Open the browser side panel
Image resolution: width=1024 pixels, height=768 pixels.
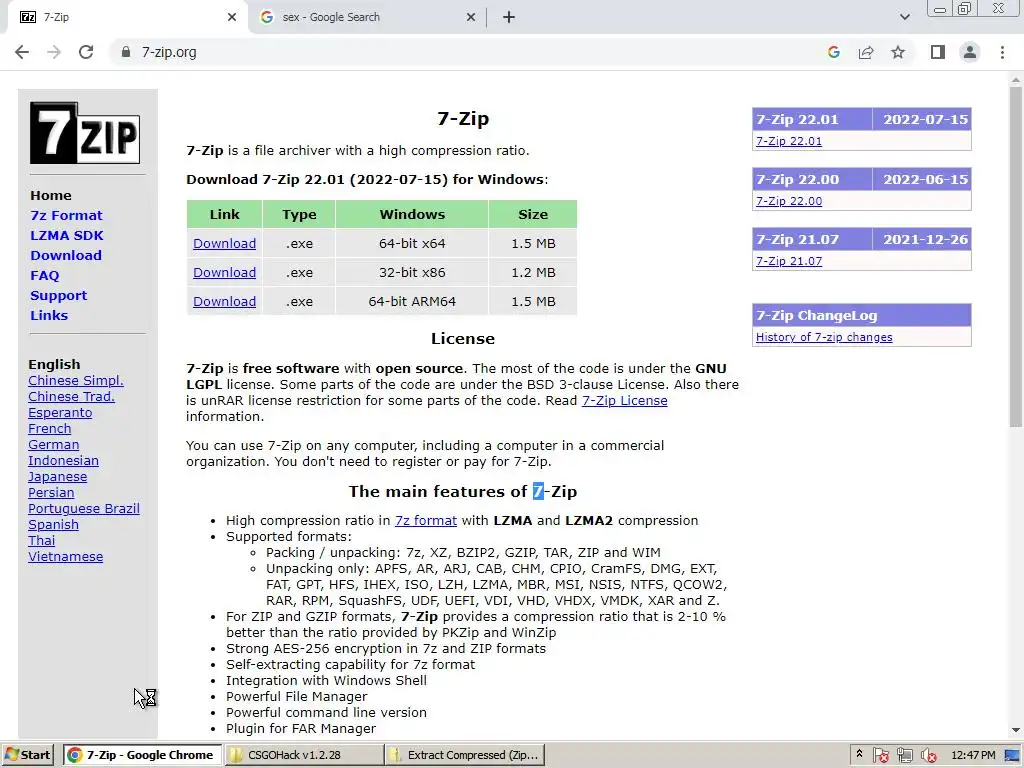tap(938, 52)
